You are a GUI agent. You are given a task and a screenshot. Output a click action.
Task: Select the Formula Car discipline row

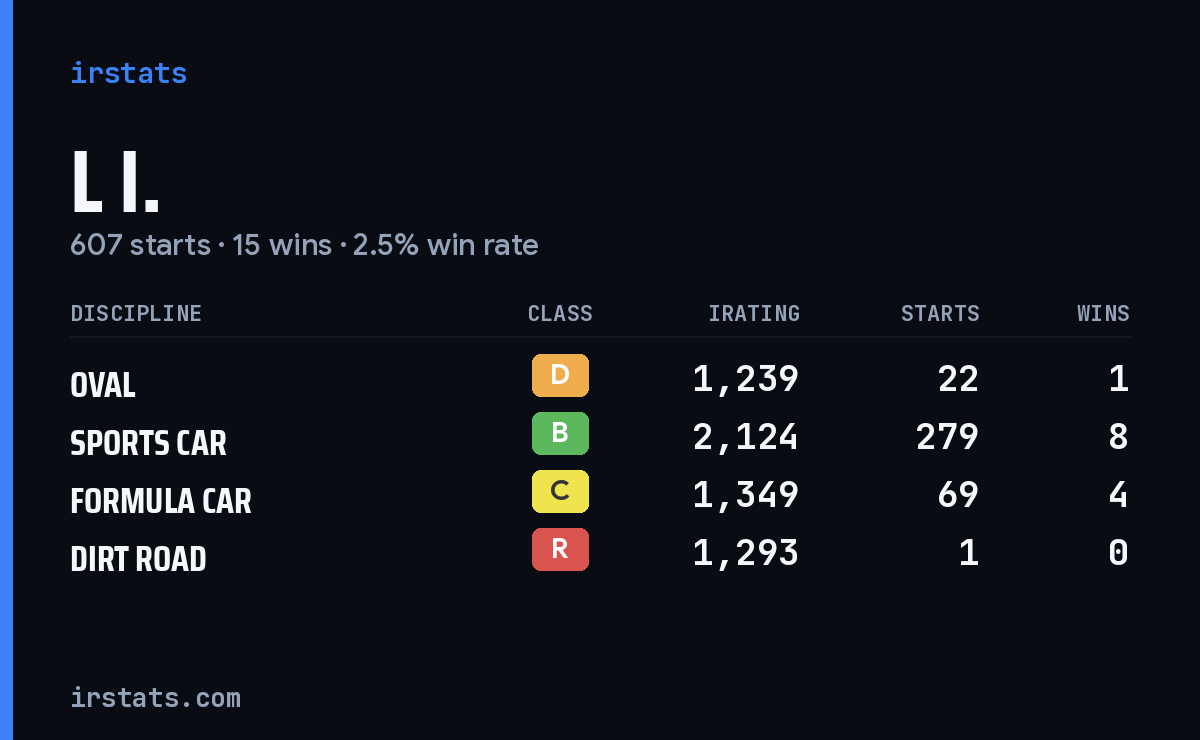pyautogui.click(x=600, y=496)
